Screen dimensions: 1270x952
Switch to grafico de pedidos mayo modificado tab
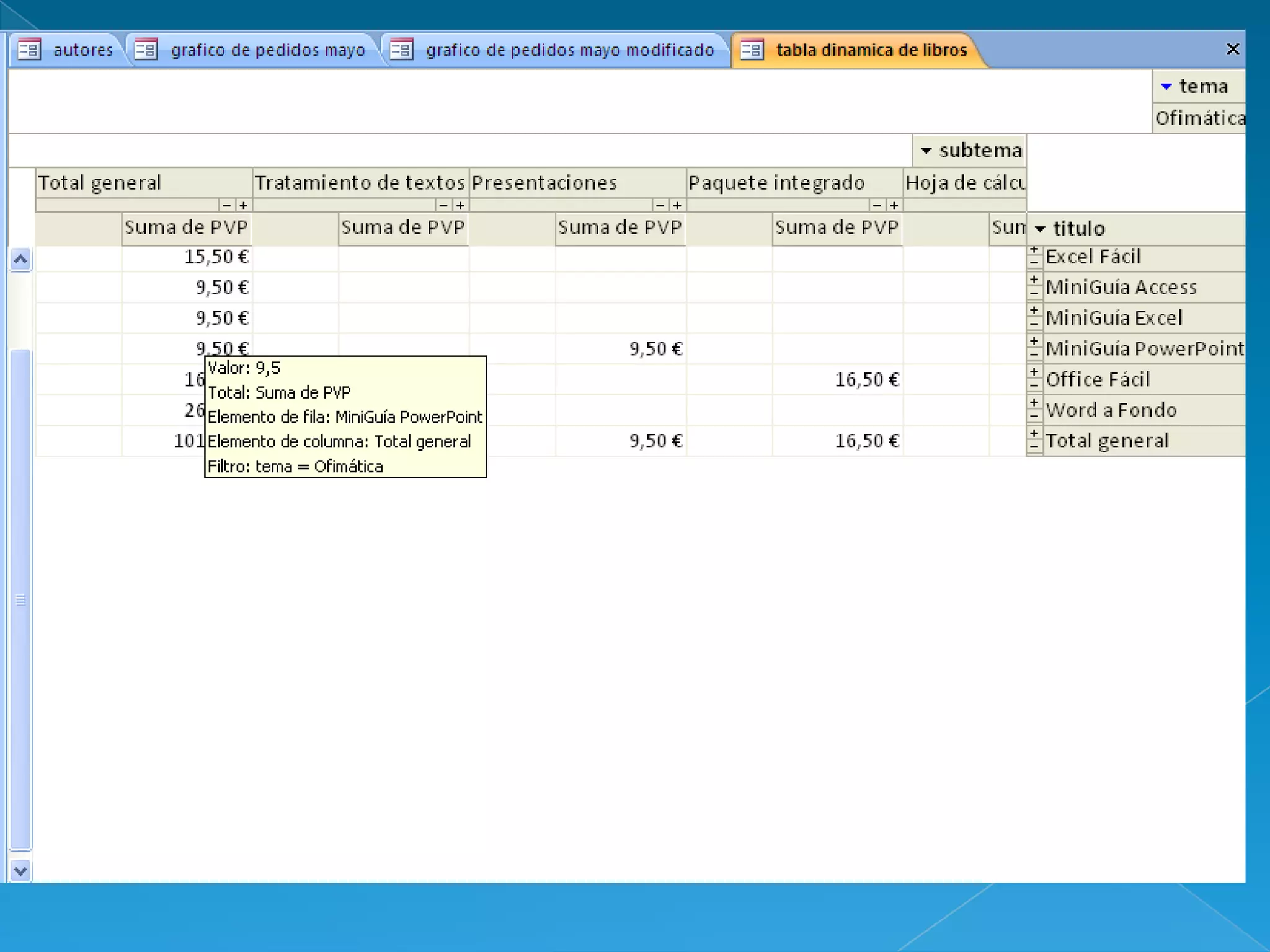click(x=569, y=50)
